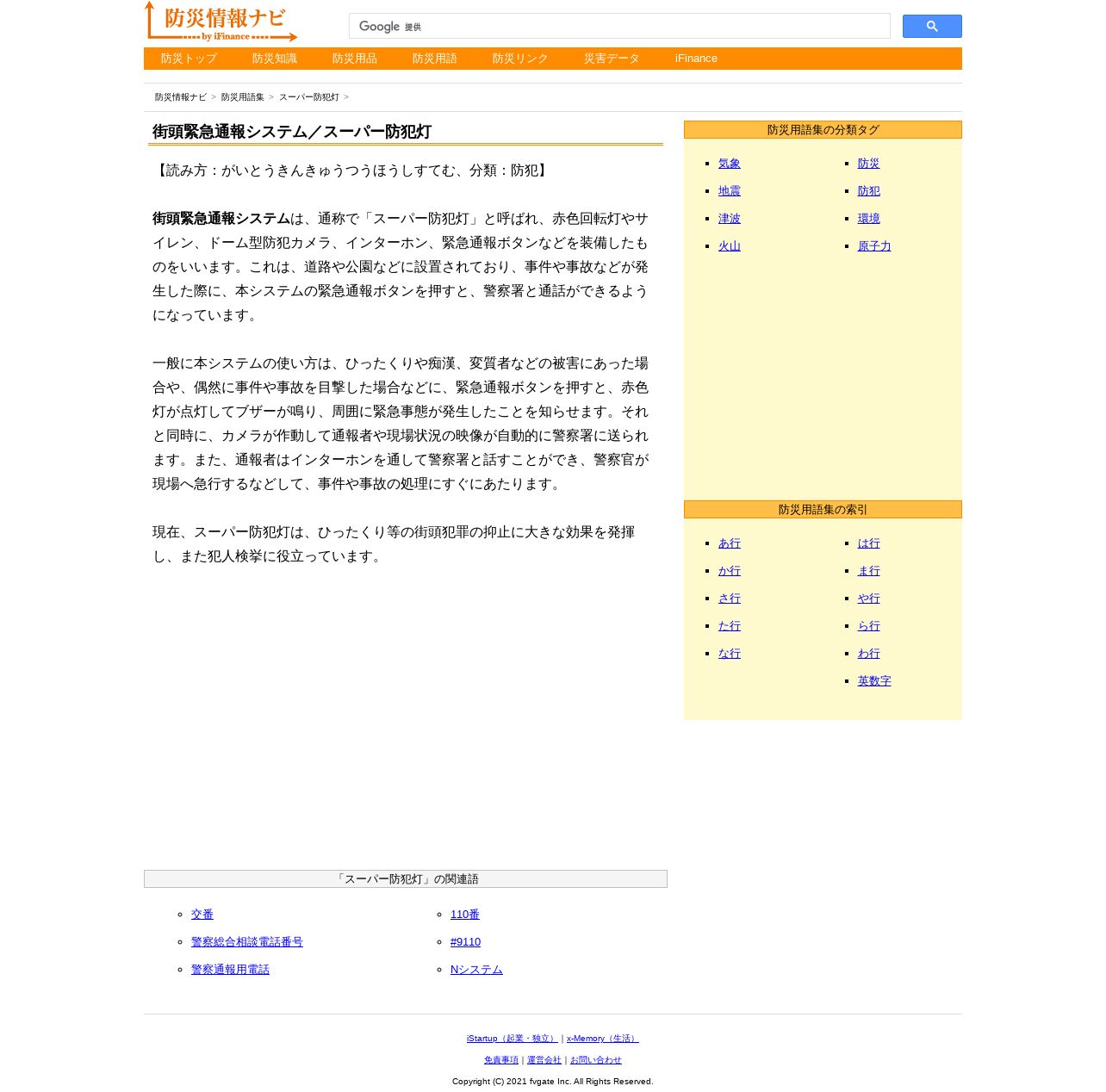Open the 災害データ menu item

pos(612,59)
